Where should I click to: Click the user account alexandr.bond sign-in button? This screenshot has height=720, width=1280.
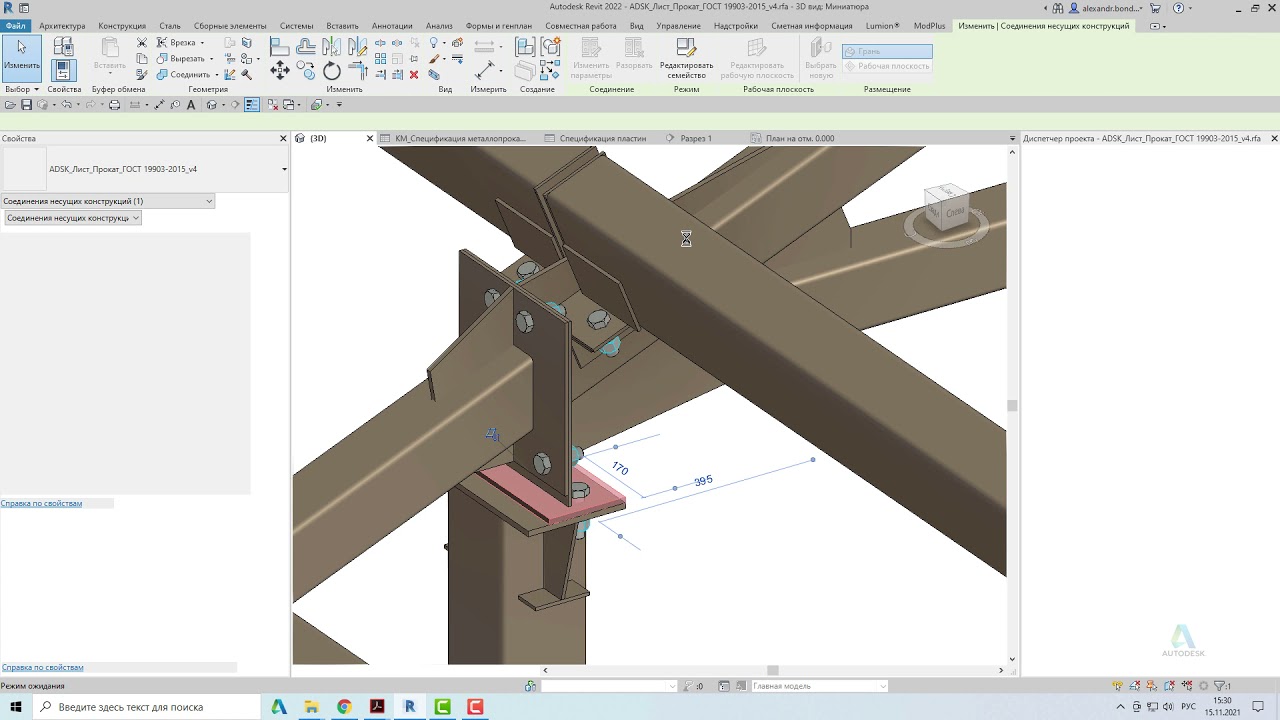pos(1107,8)
